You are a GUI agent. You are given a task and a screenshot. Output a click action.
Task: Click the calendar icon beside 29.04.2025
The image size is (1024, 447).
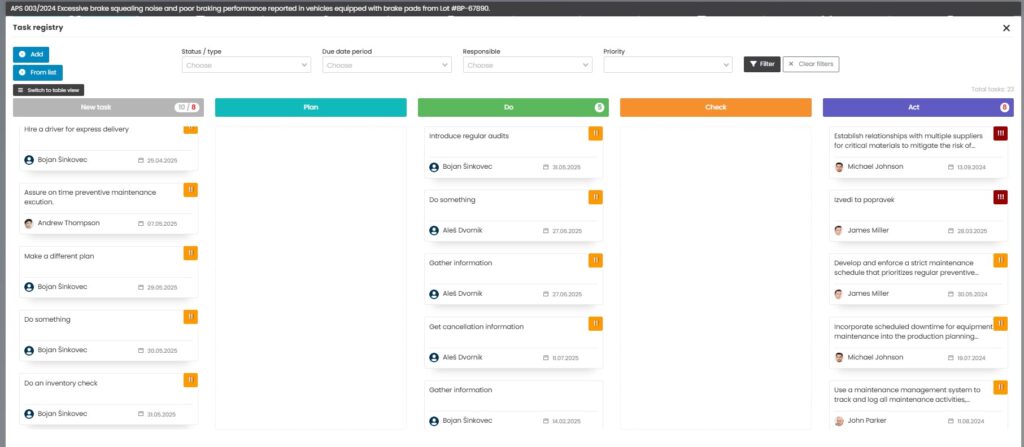pos(140,160)
